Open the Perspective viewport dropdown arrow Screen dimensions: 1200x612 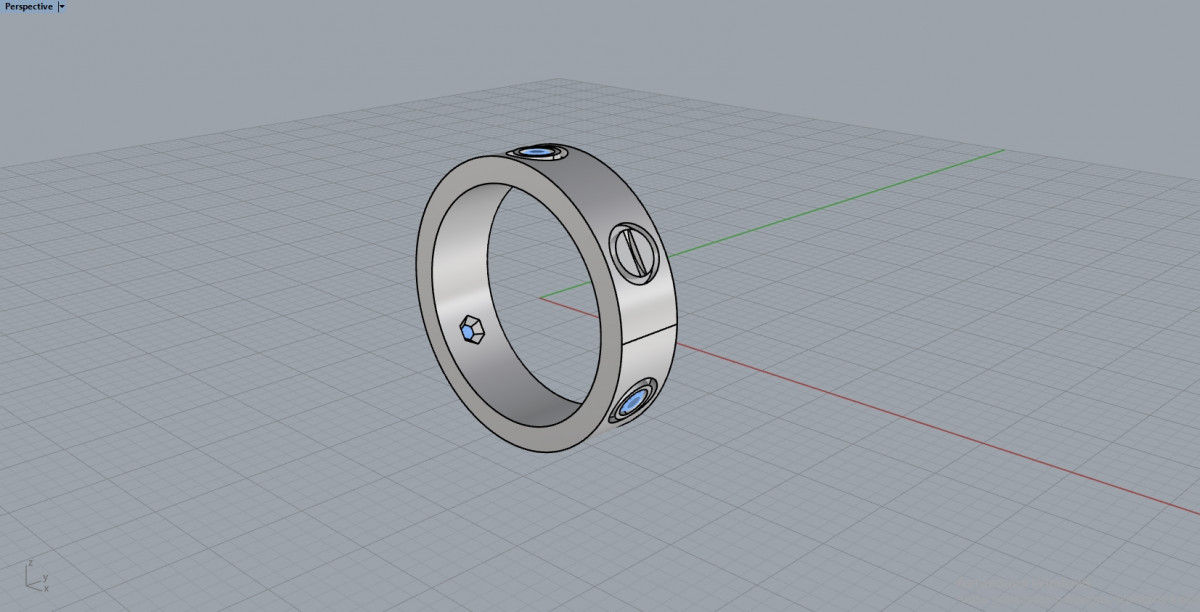(62, 6)
